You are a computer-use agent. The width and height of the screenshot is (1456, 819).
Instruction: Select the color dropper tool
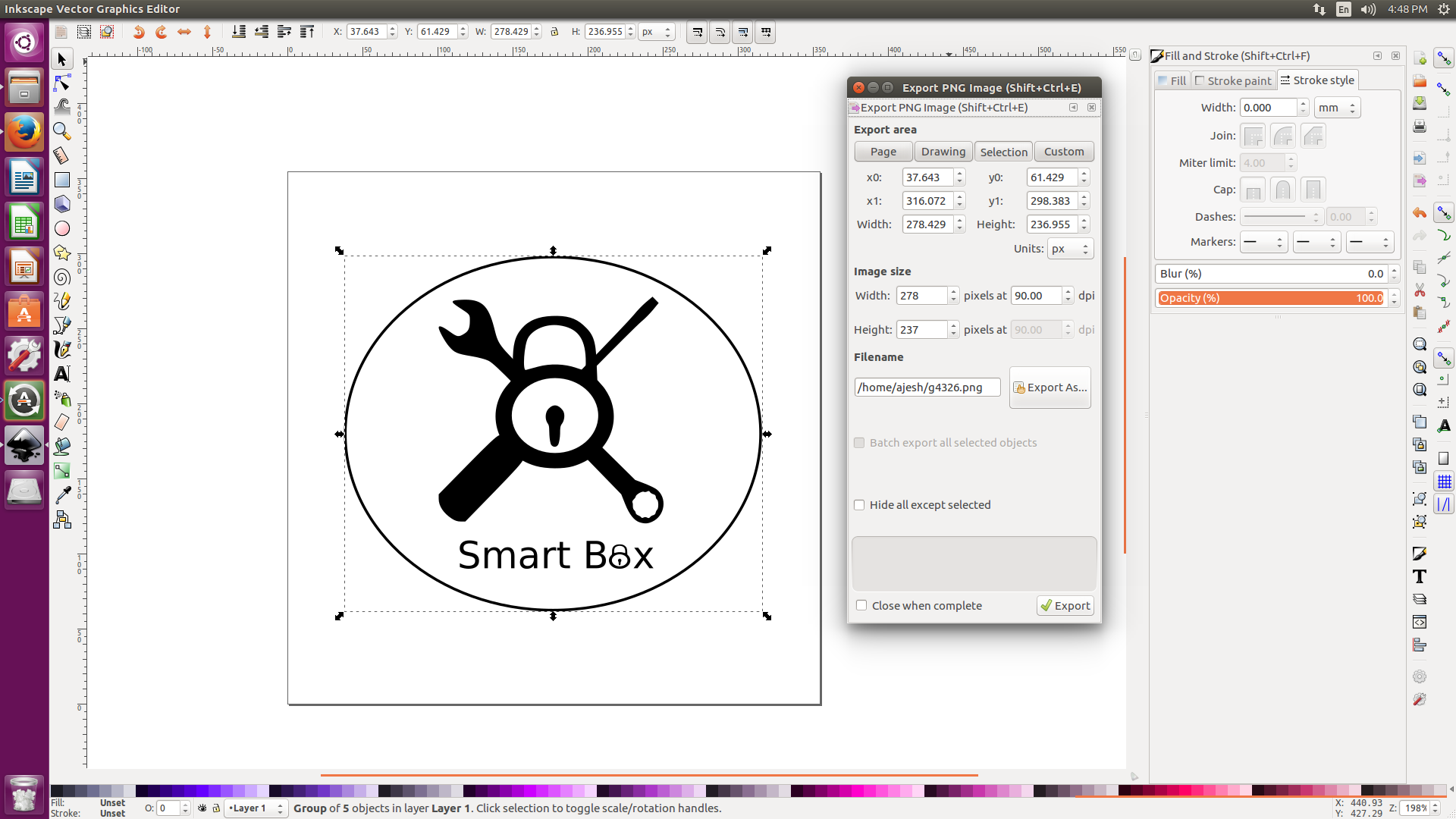(x=61, y=494)
